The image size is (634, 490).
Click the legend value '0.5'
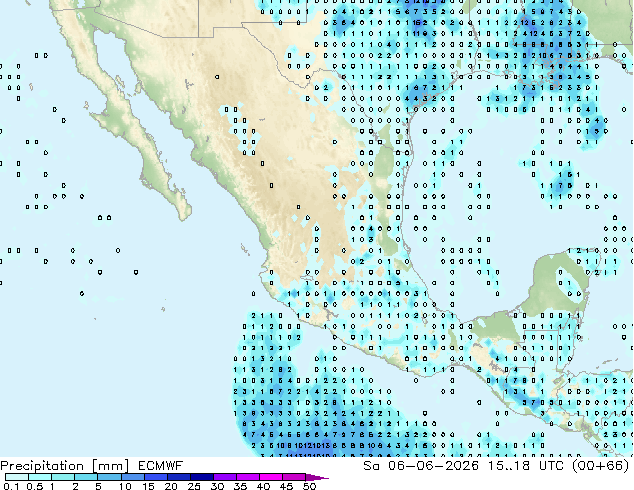pos(35,486)
